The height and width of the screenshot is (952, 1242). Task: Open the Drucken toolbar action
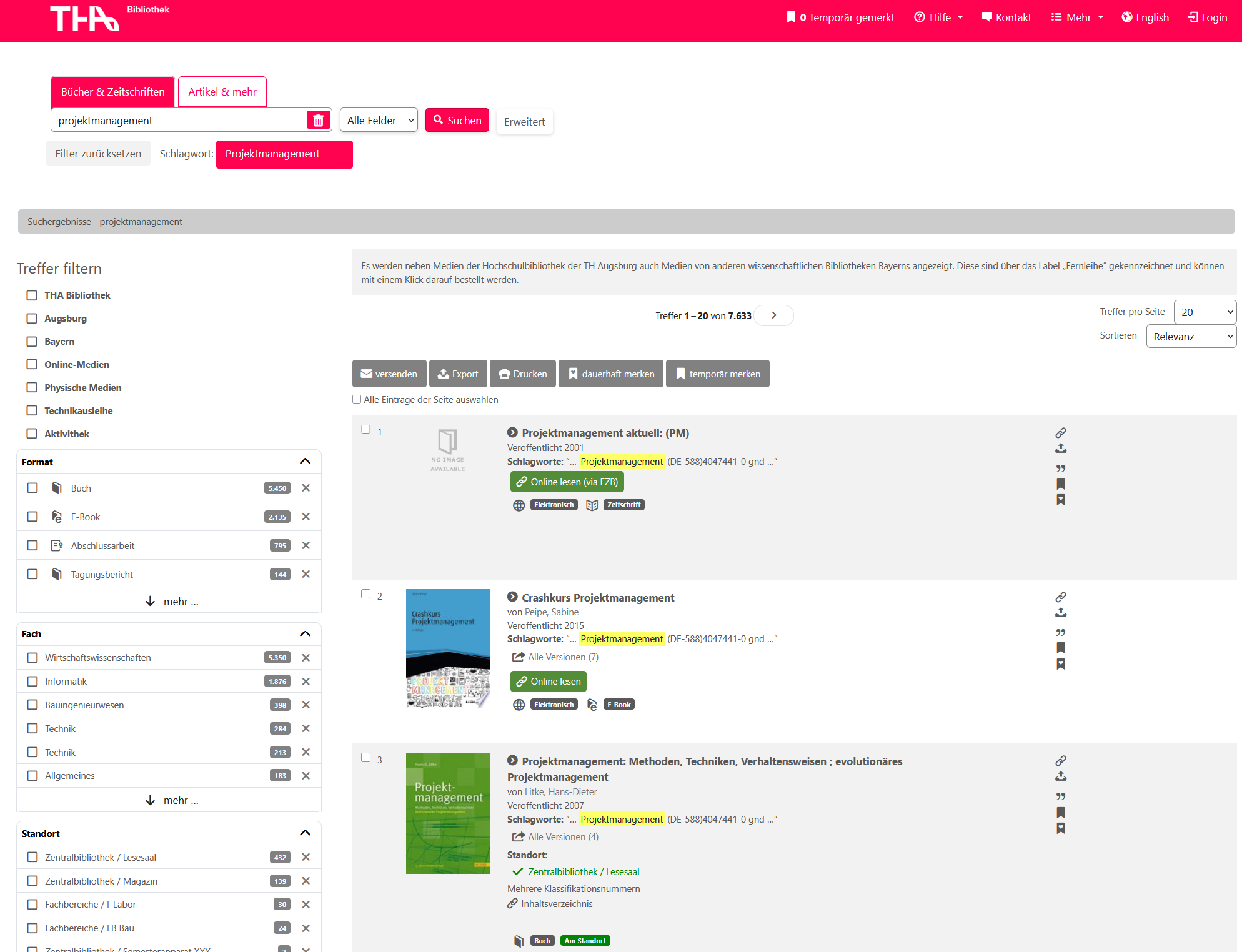click(x=522, y=374)
